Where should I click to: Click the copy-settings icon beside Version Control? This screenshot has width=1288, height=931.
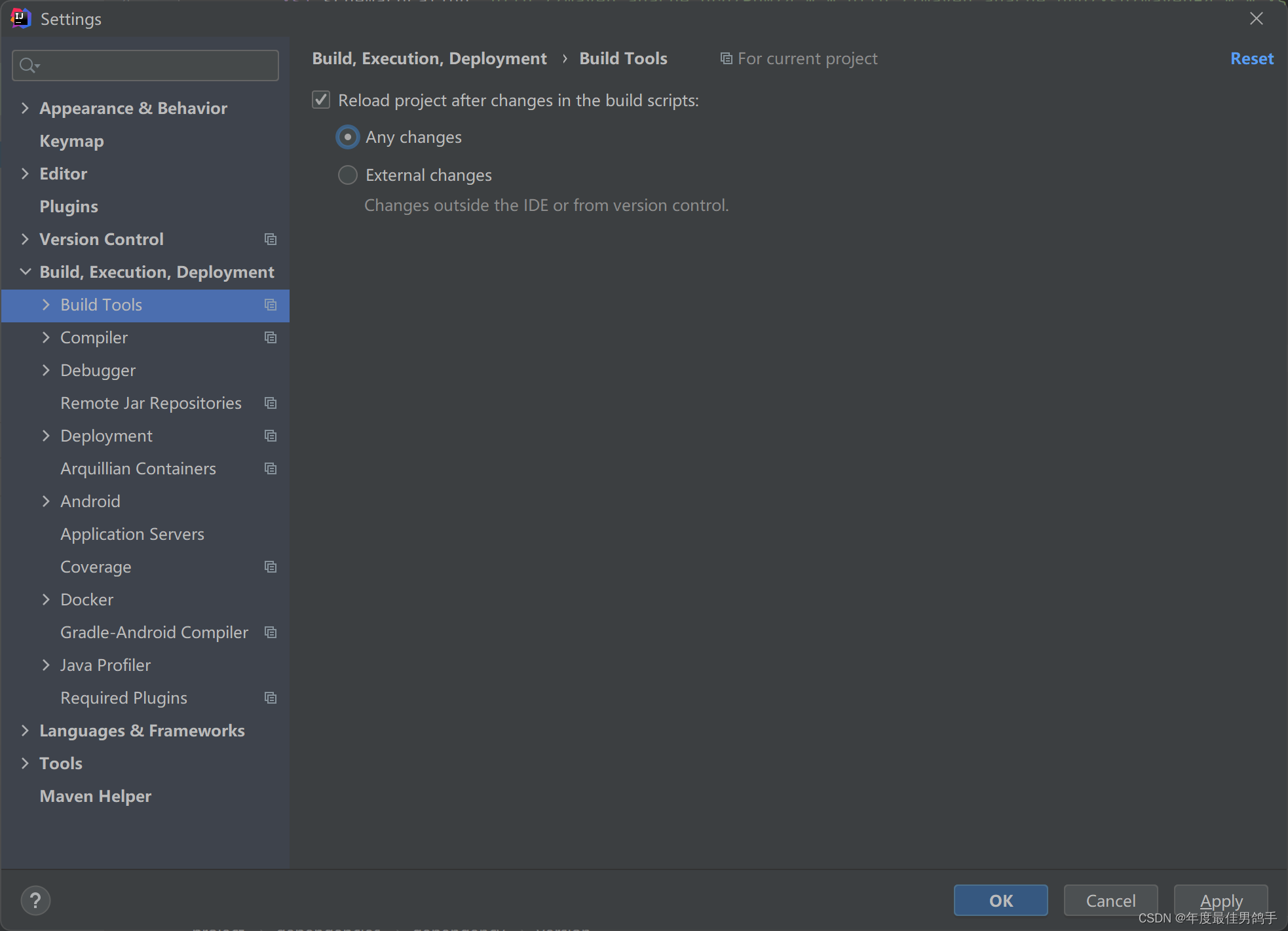tap(270, 239)
